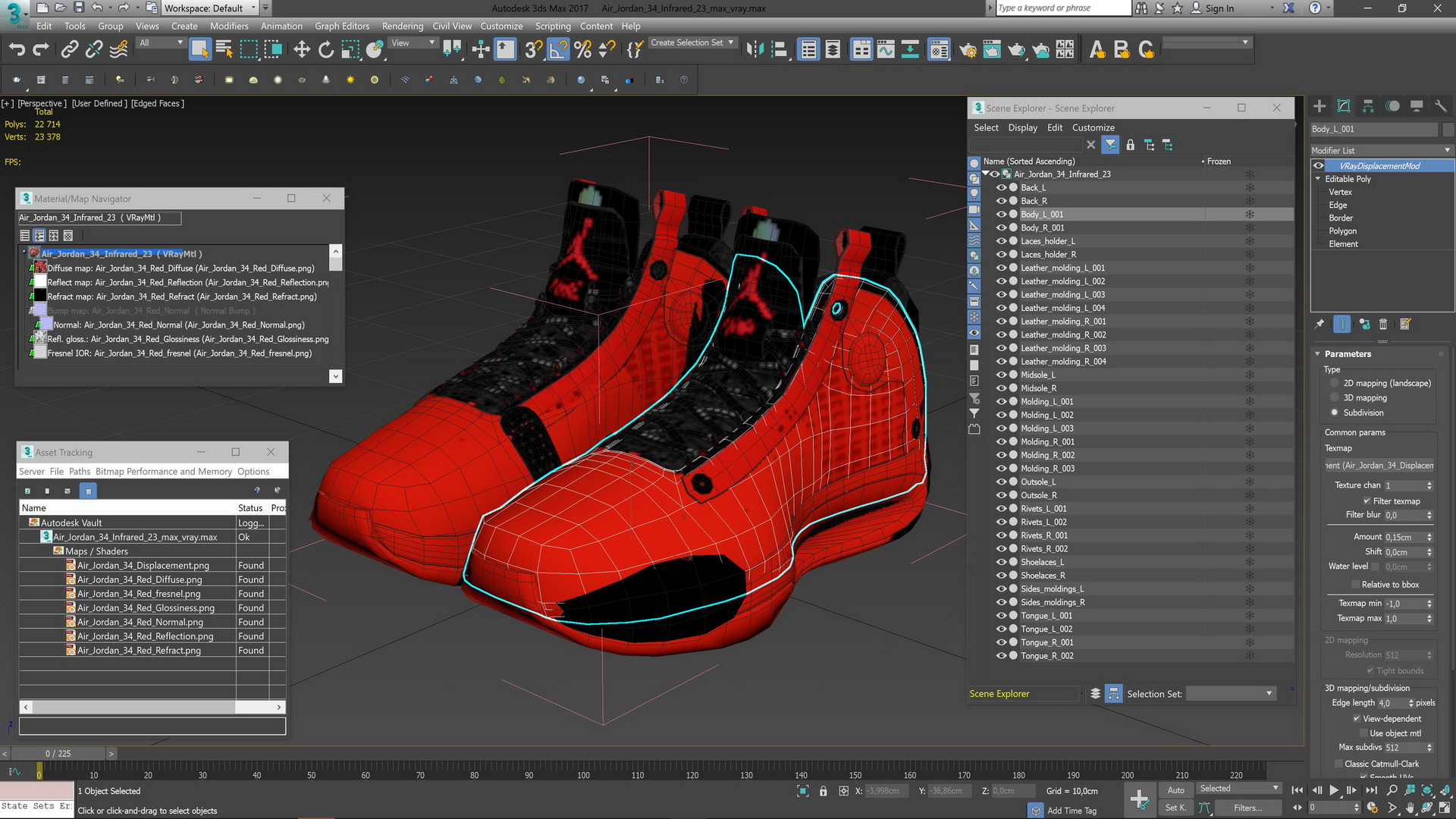Hide Tongue_R_002 using its eye icon
1456x819 pixels.
[1001, 656]
